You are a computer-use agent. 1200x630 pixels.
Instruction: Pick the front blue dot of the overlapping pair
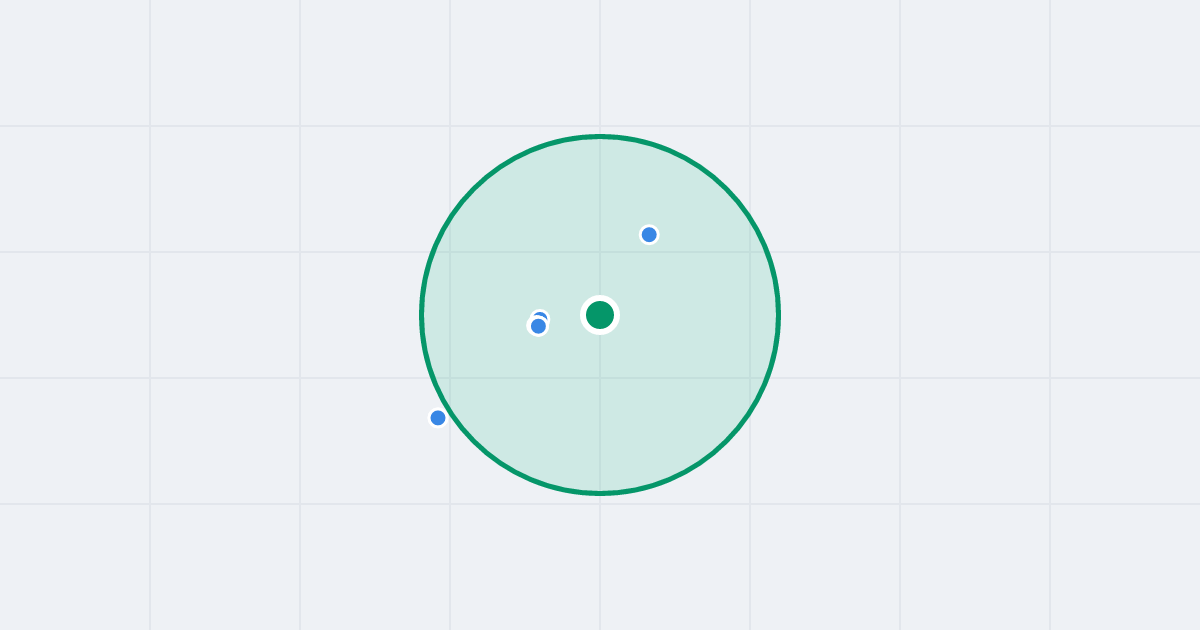(538, 326)
